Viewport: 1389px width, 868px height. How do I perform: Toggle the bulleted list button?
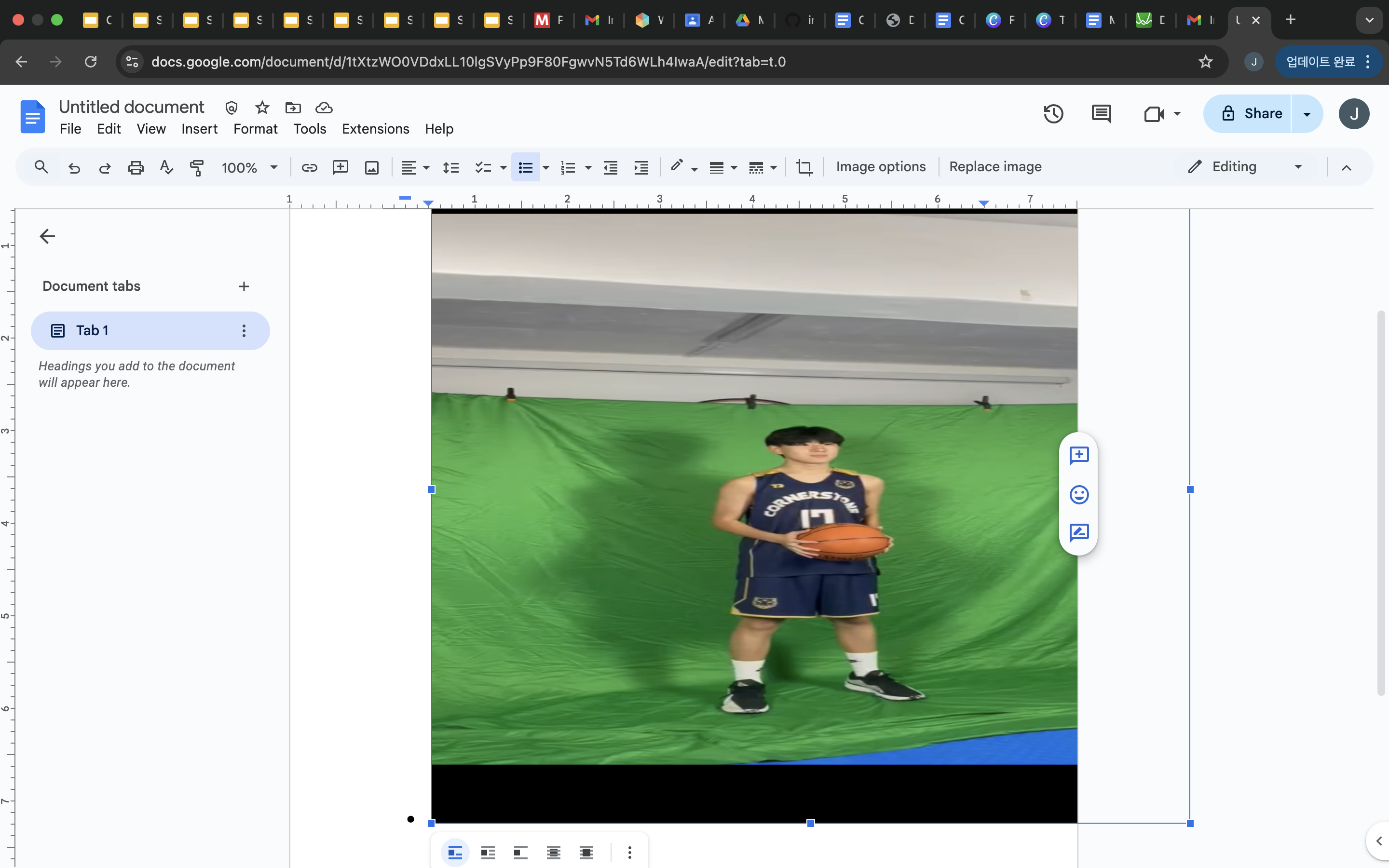[525, 167]
